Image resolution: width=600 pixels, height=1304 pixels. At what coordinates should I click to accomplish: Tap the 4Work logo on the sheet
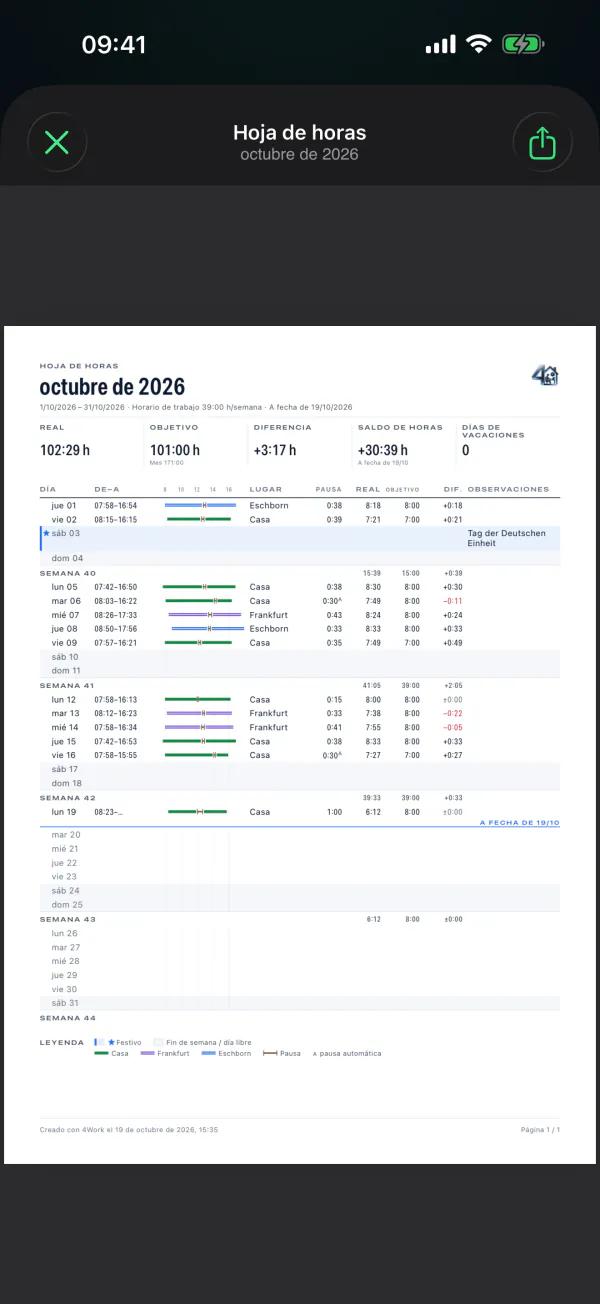[545, 375]
